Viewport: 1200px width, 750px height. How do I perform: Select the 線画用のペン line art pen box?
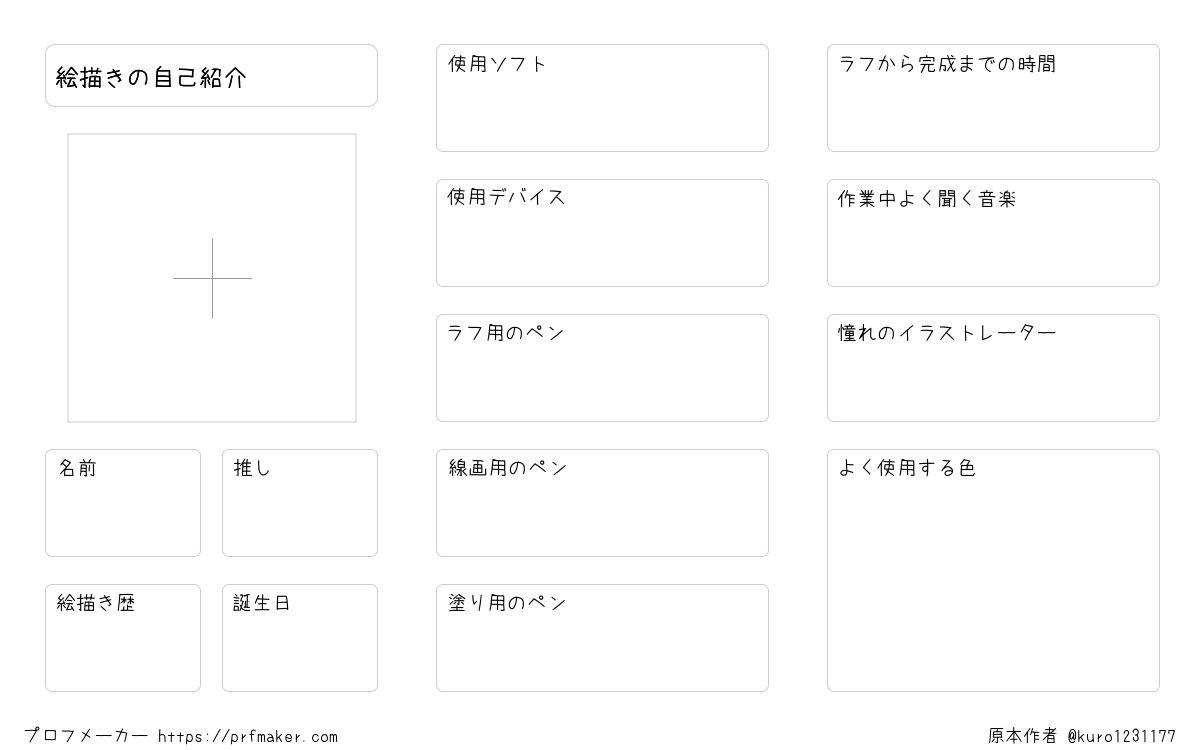pyautogui.click(x=602, y=503)
